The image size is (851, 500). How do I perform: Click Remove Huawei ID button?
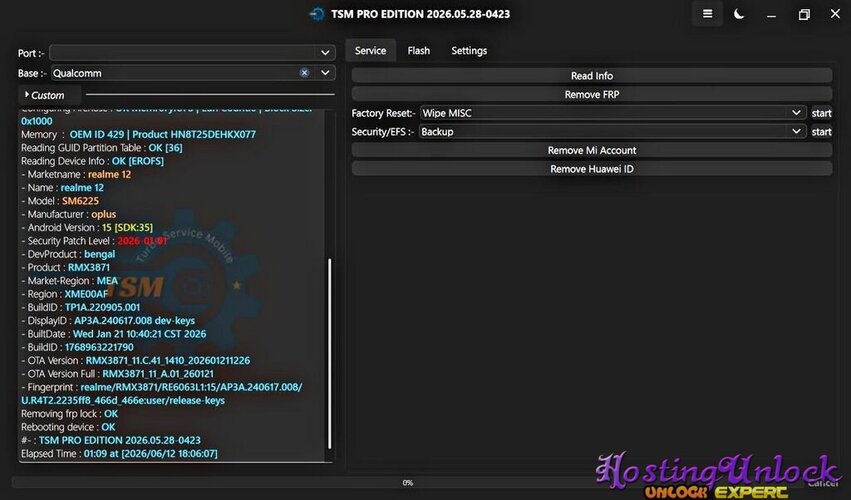point(592,169)
